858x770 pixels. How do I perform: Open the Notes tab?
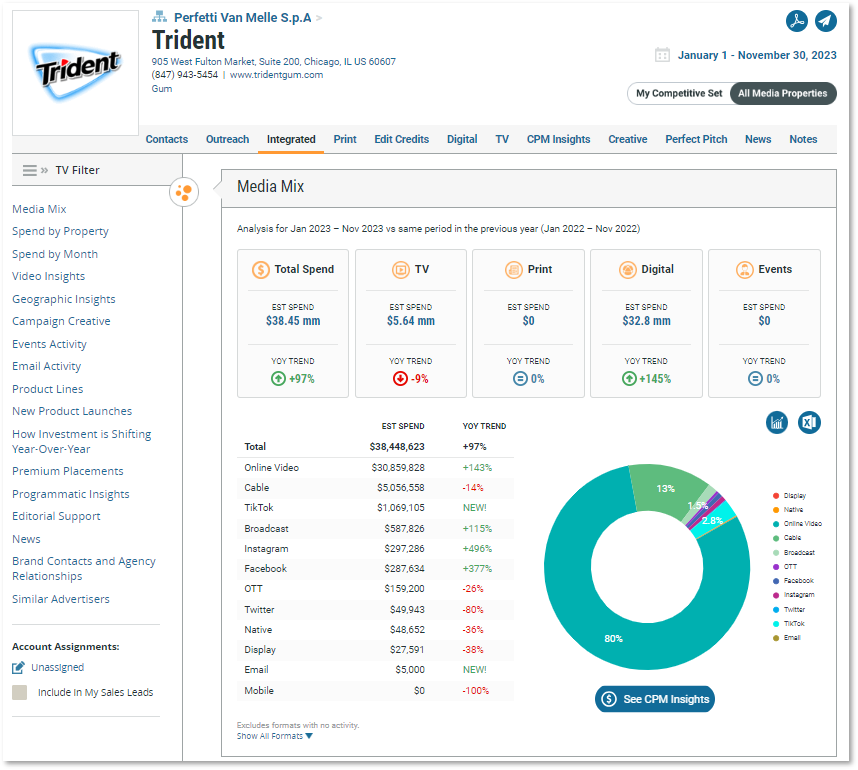pos(803,140)
